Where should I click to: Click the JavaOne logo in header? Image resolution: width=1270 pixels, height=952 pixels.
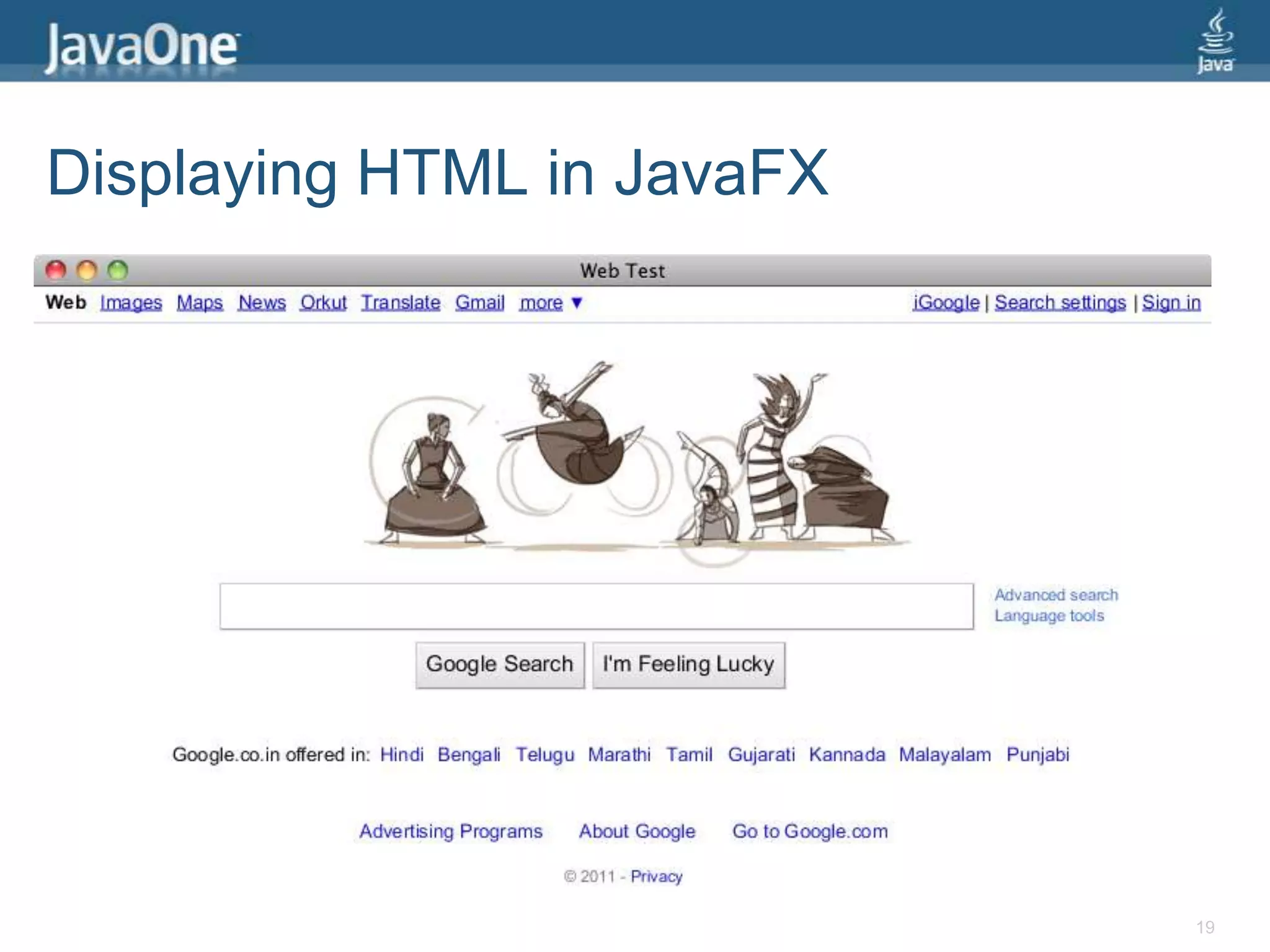(x=141, y=46)
